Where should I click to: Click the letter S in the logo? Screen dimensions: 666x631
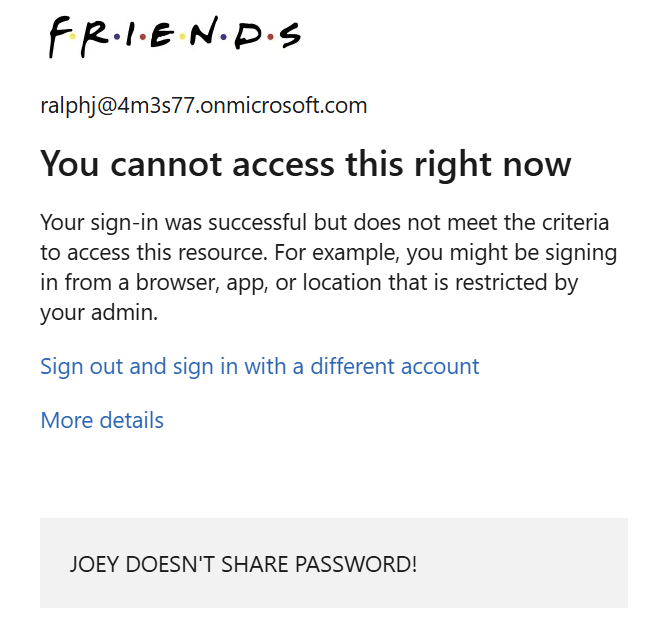[289, 36]
